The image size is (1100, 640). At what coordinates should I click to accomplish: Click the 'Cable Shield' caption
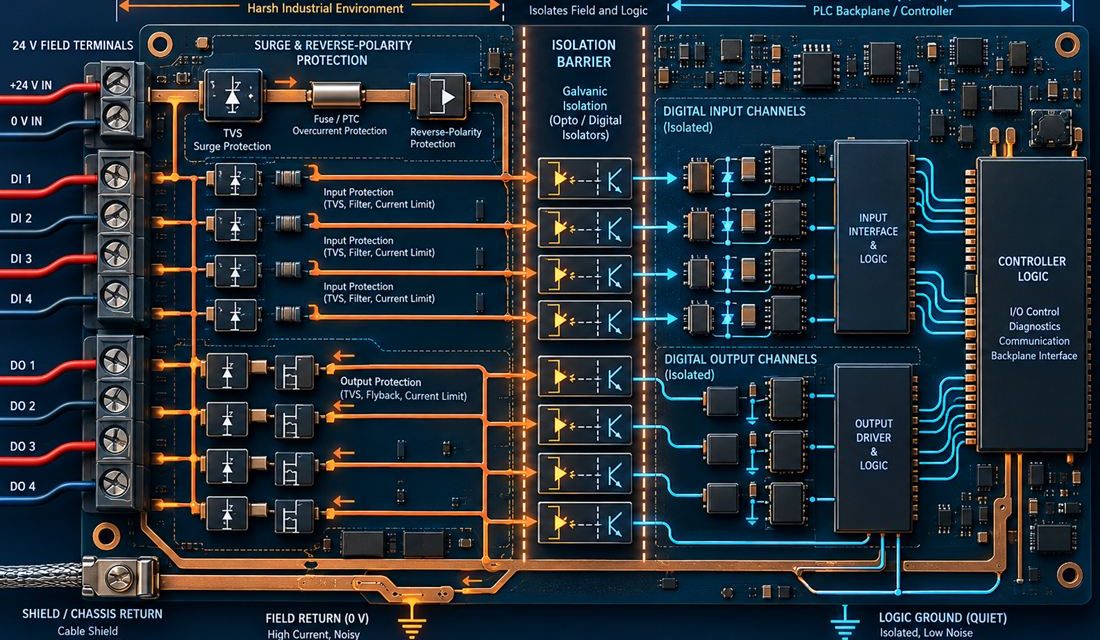(88, 631)
